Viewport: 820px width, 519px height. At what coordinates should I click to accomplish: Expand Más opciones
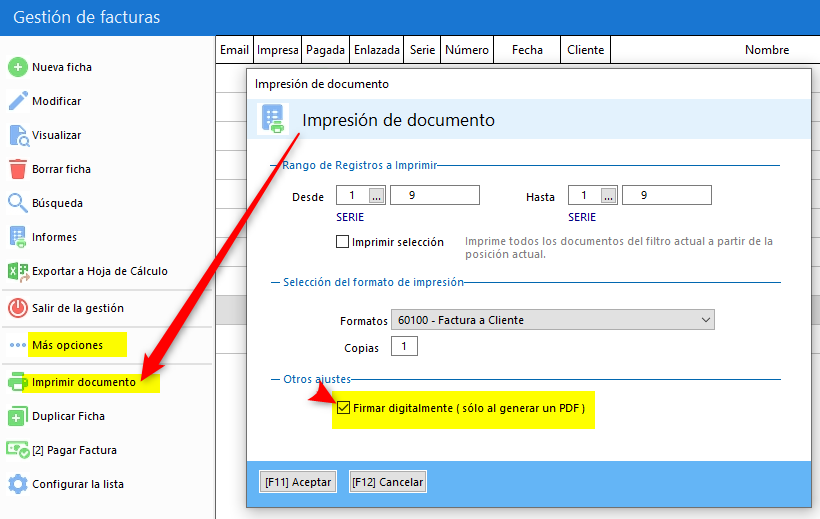67,345
